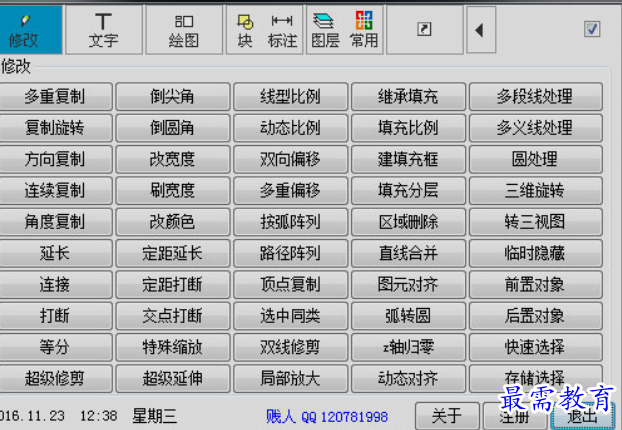This screenshot has height=430, width=622.
Task: Click the 多重复制 button
Action: point(55,96)
